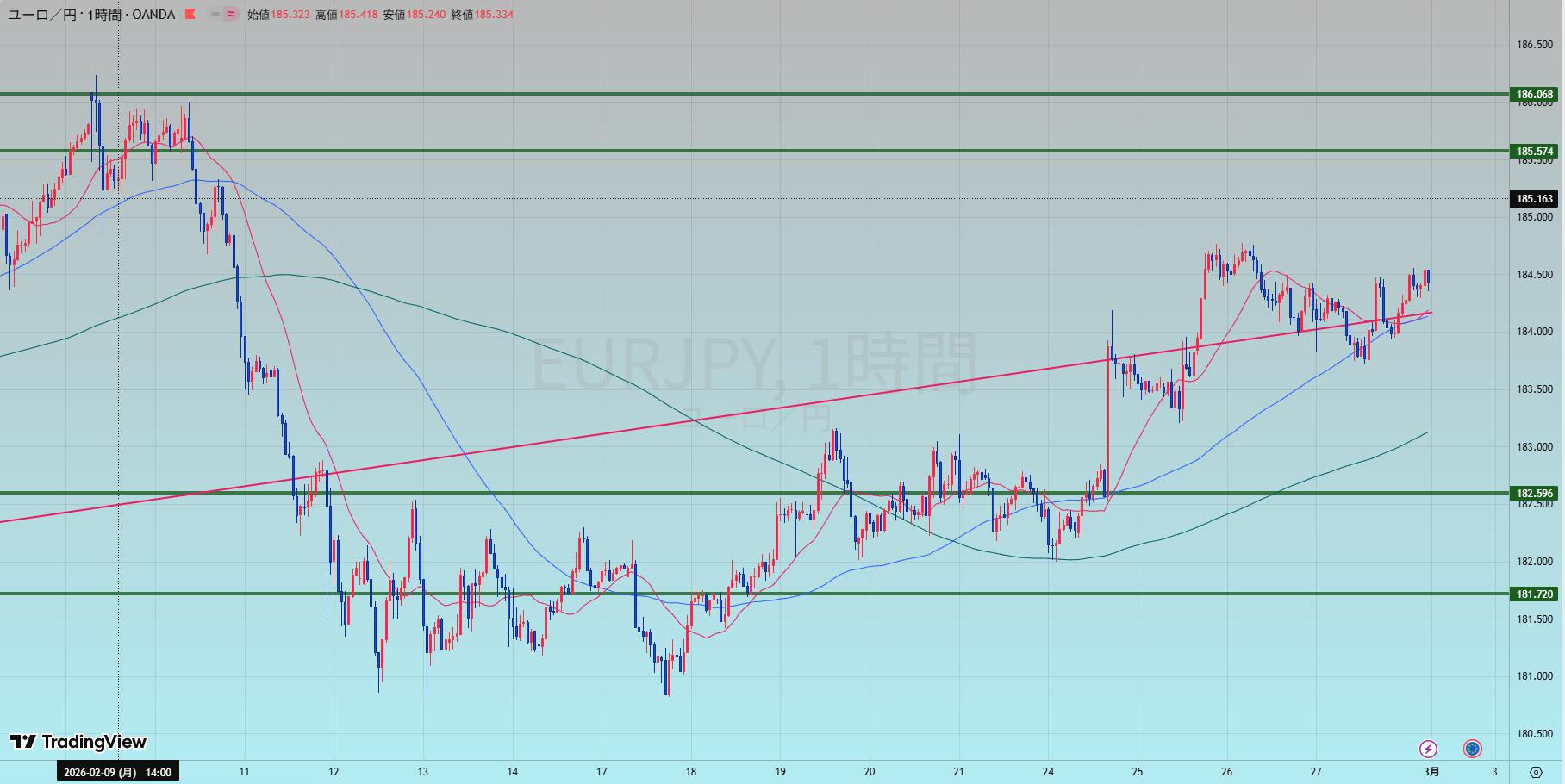Click the red flag icon beside OANDA
Image resolution: width=1565 pixels, height=784 pixels.
tap(190, 14)
